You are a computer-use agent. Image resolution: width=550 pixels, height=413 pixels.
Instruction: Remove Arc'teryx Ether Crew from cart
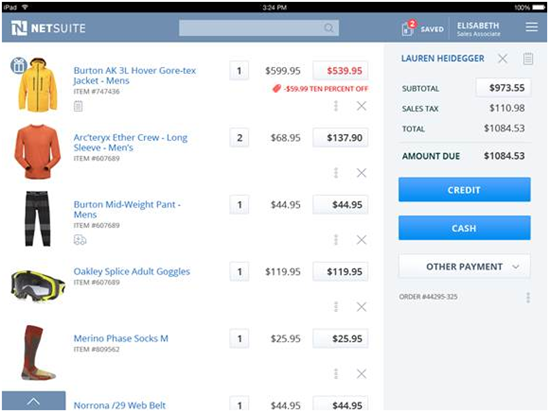click(x=361, y=173)
